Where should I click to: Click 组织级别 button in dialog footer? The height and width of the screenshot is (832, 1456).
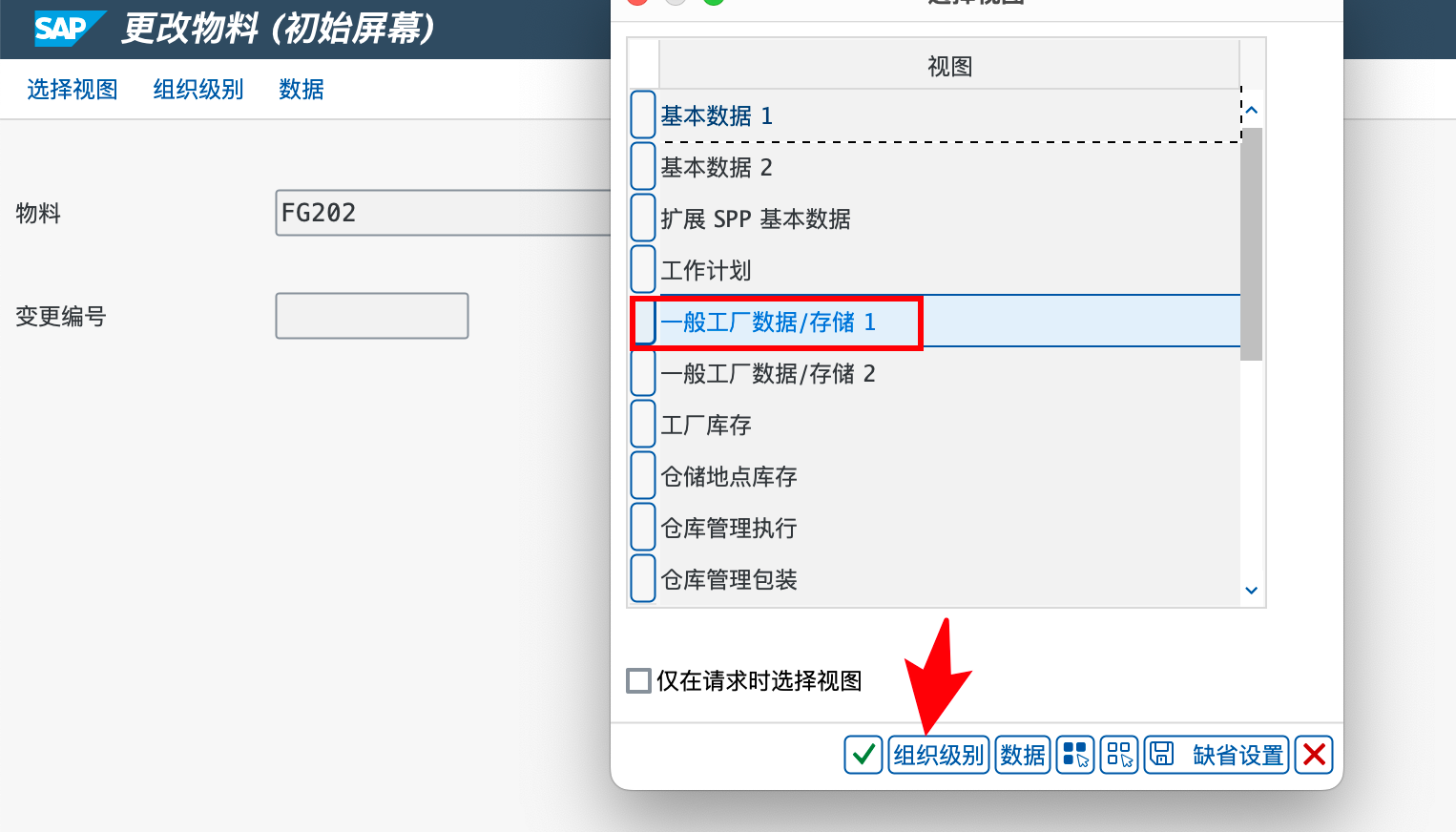[x=938, y=755]
